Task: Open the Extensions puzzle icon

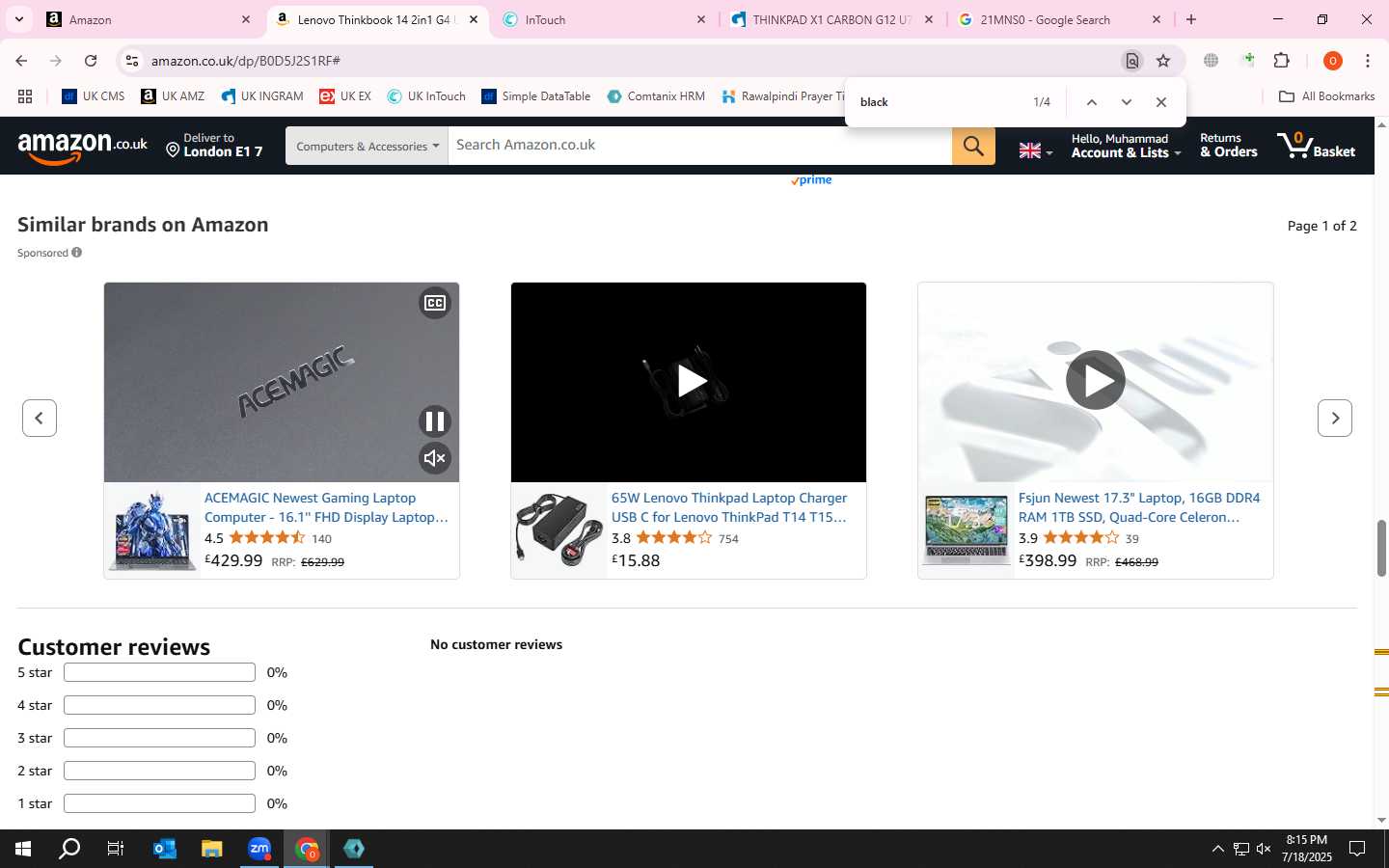Action: click(x=1282, y=61)
